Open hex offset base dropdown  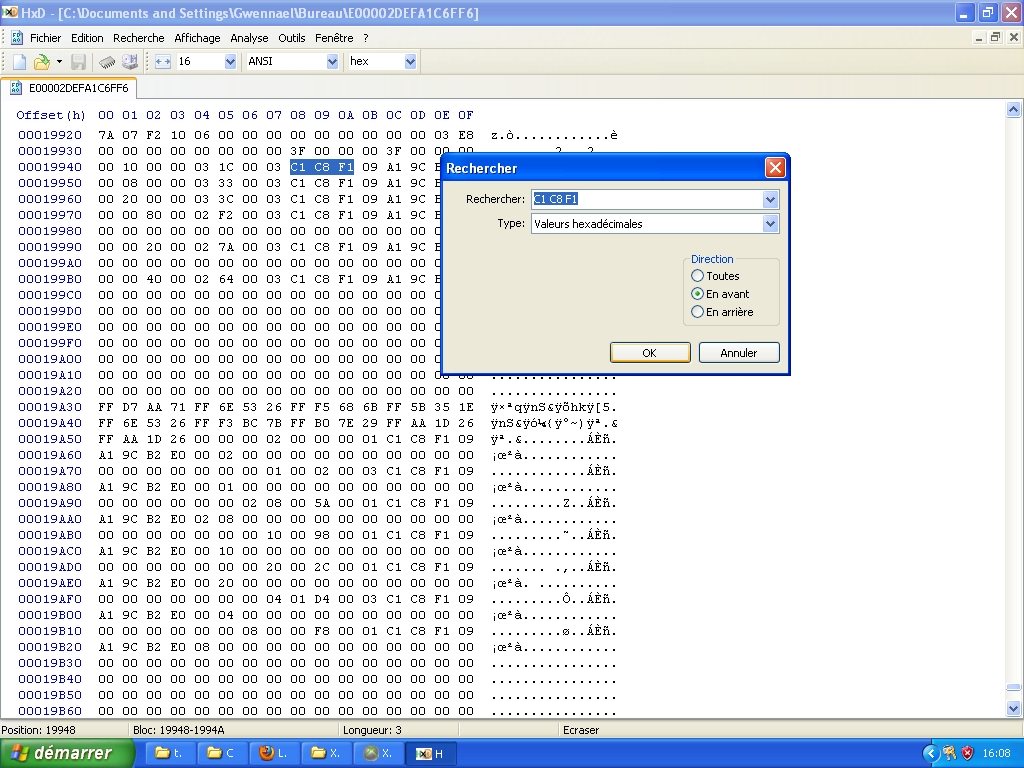click(x=410, y=61)
